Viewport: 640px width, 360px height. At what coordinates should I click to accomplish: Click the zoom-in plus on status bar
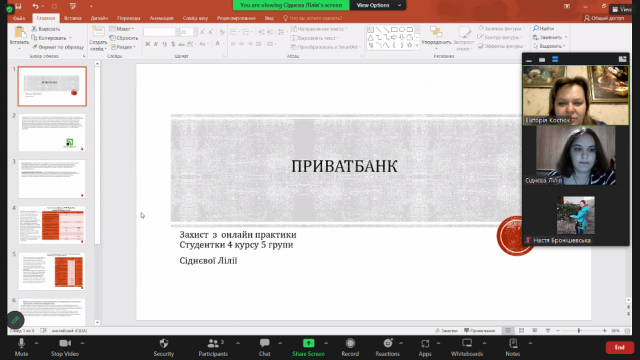(x=605, y=331)
